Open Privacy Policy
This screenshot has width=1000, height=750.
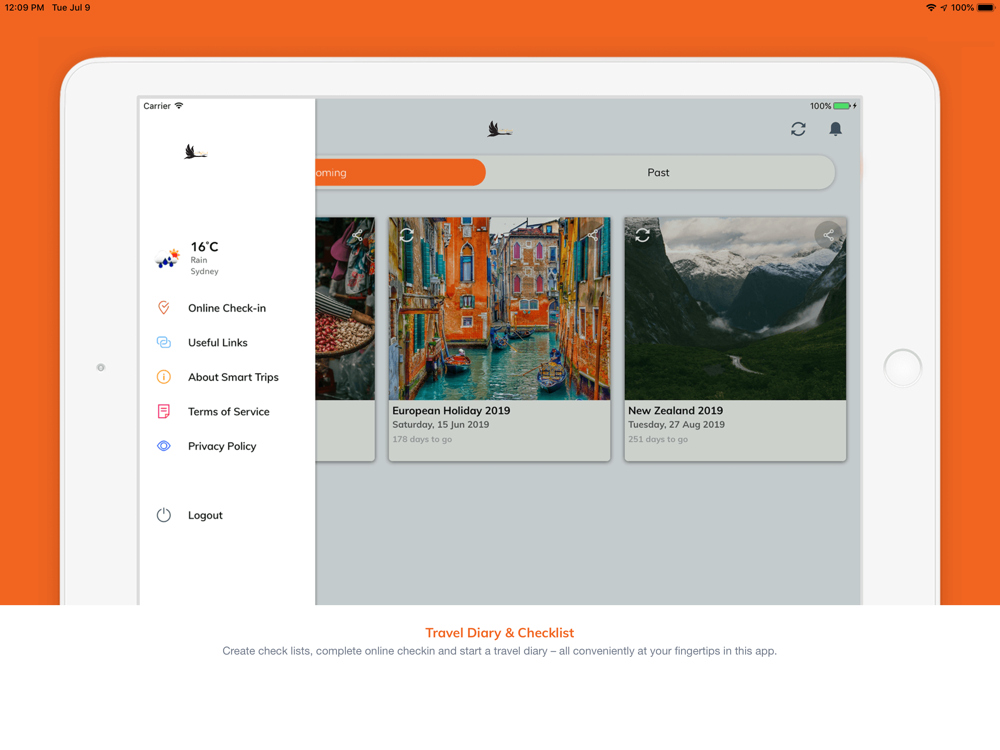tap(222, 446)
